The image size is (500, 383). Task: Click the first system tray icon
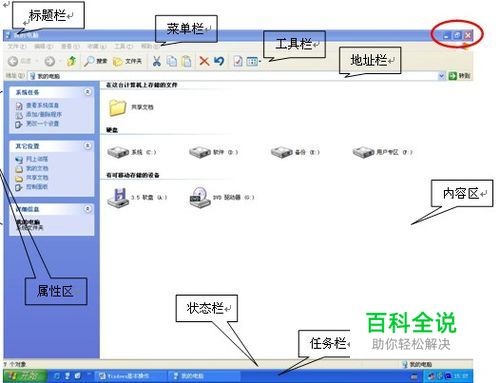click(432, 376)
